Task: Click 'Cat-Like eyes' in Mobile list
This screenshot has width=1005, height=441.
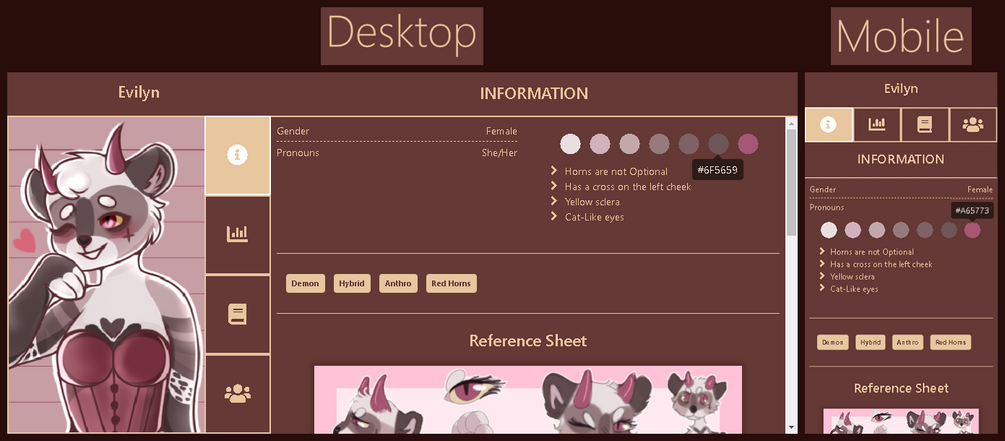Action: click(854, 289)
